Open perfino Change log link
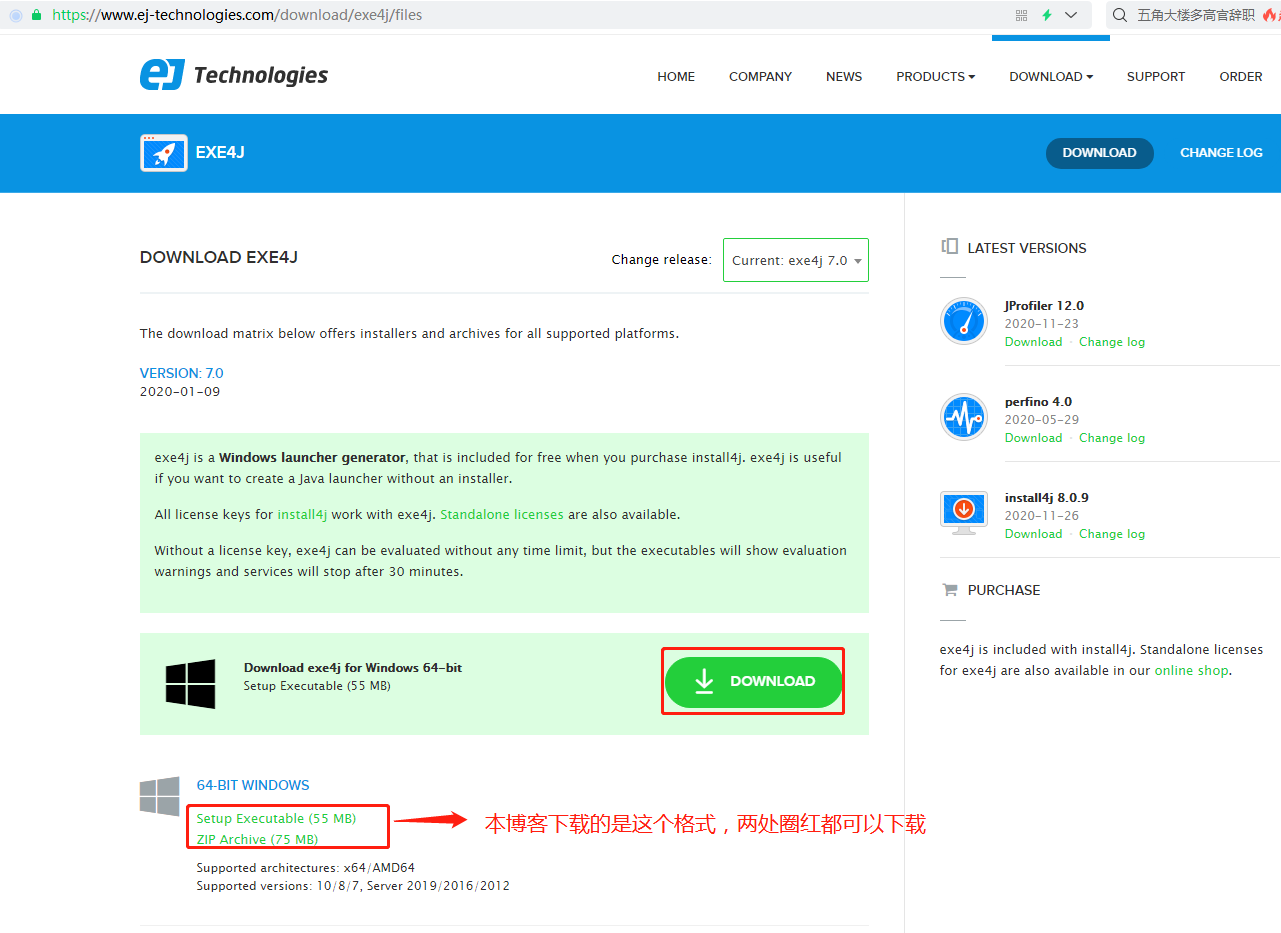The width and height of the screenshot is (1281, 933). coord(1112,438)
